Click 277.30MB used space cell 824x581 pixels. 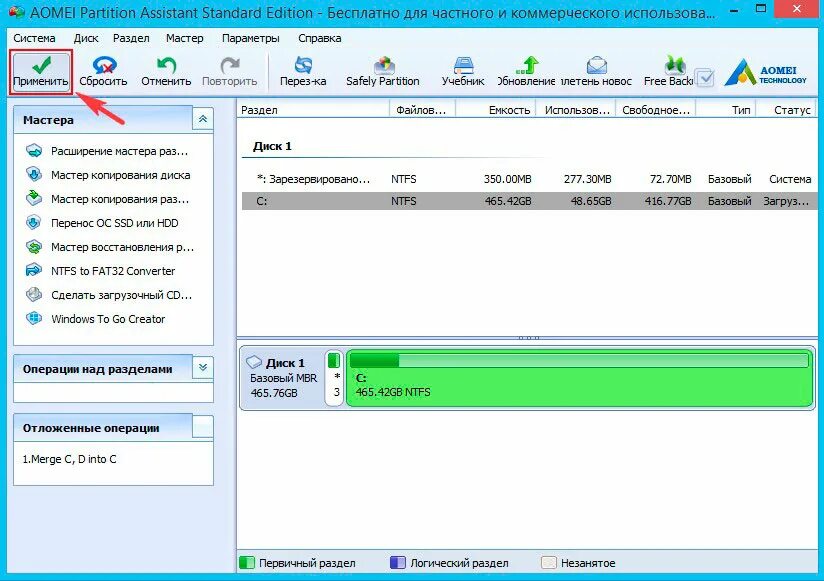tap(588, 179)
